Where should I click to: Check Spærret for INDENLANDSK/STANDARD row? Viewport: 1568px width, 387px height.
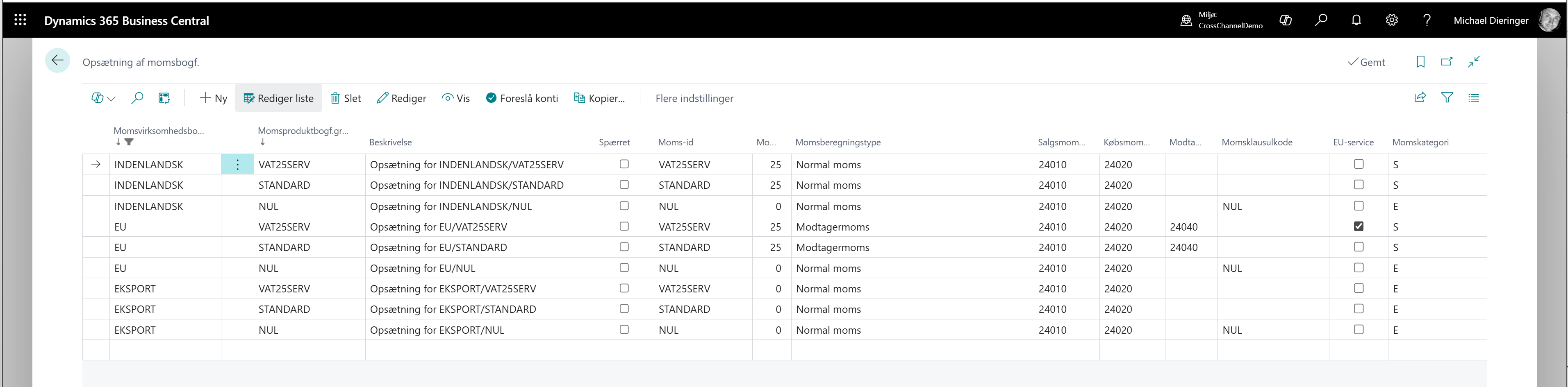point(624,184)
